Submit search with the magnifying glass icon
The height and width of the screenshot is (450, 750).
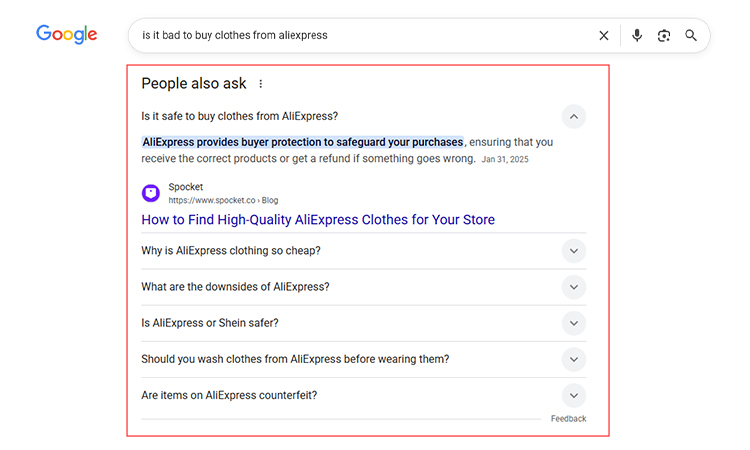point(691,35)
